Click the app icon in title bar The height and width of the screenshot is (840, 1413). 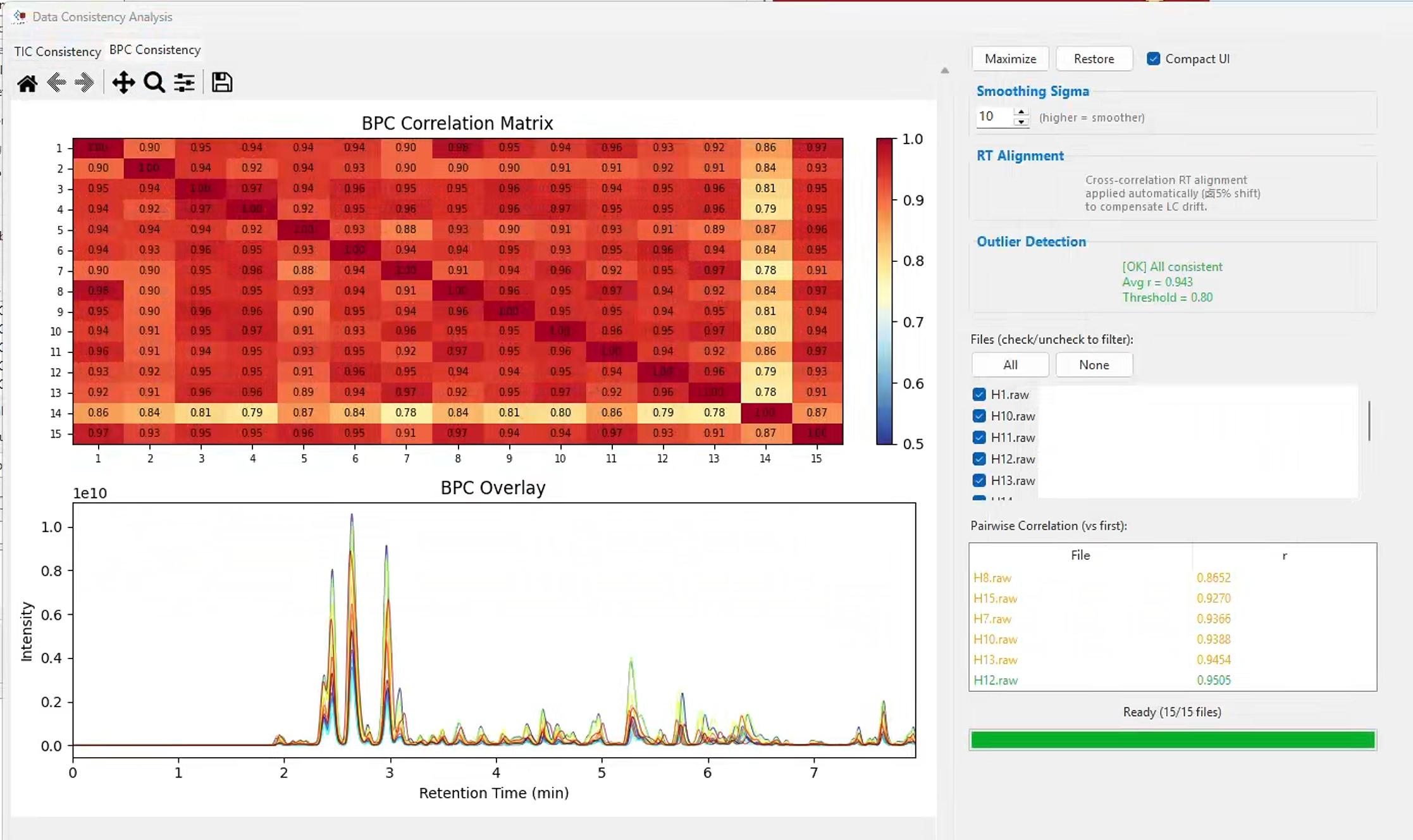20,17
